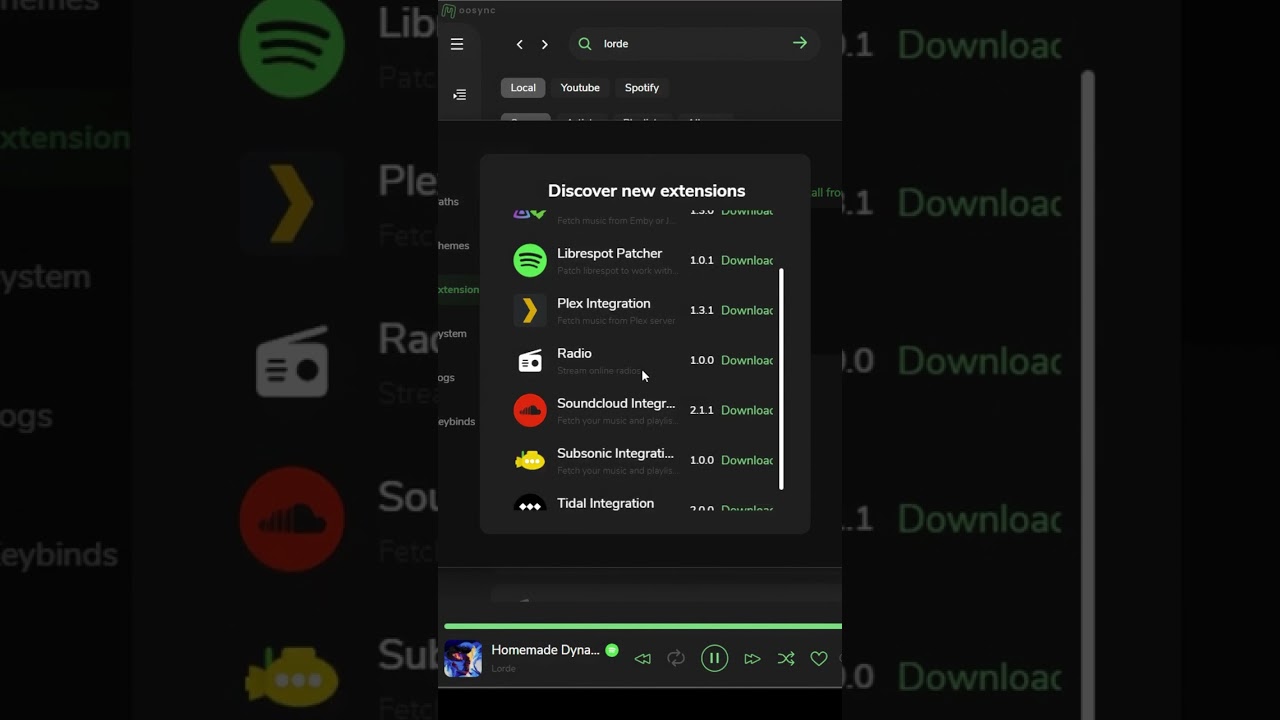Focus the search field containing lorde
Screen dimensions: 1280x720
(x=694, y=44)
